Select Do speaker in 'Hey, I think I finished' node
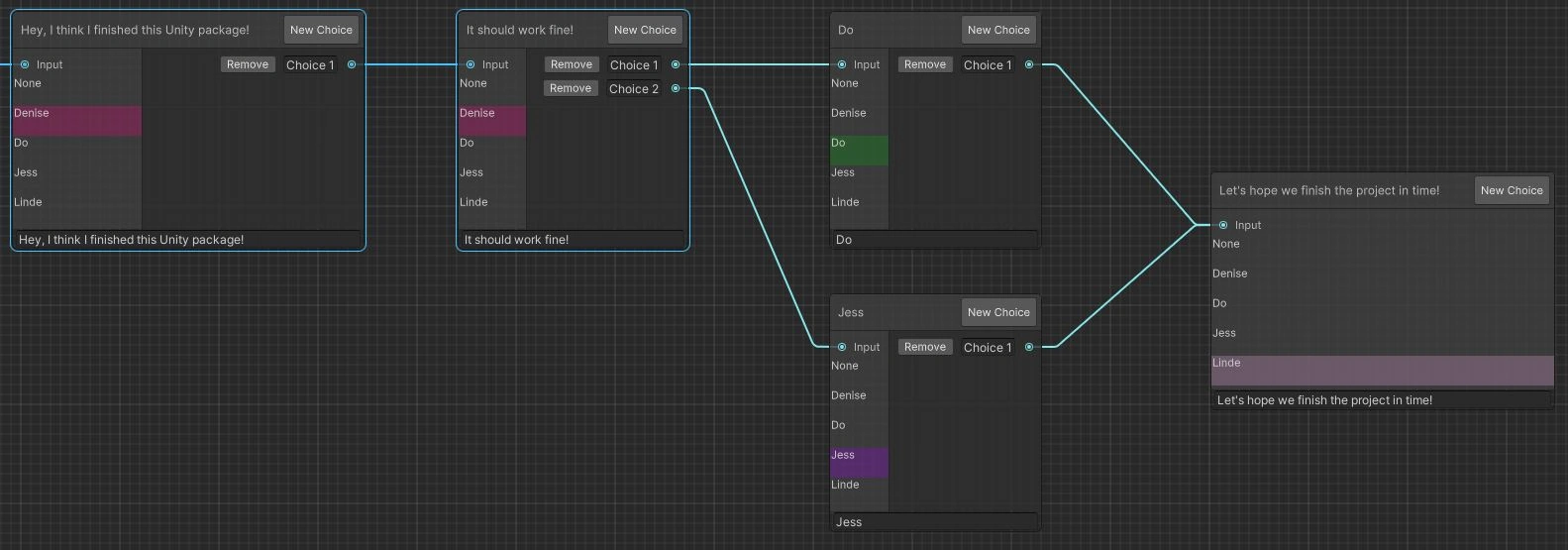The height and width of the screenshot is (550, 1568). (77, 150)
